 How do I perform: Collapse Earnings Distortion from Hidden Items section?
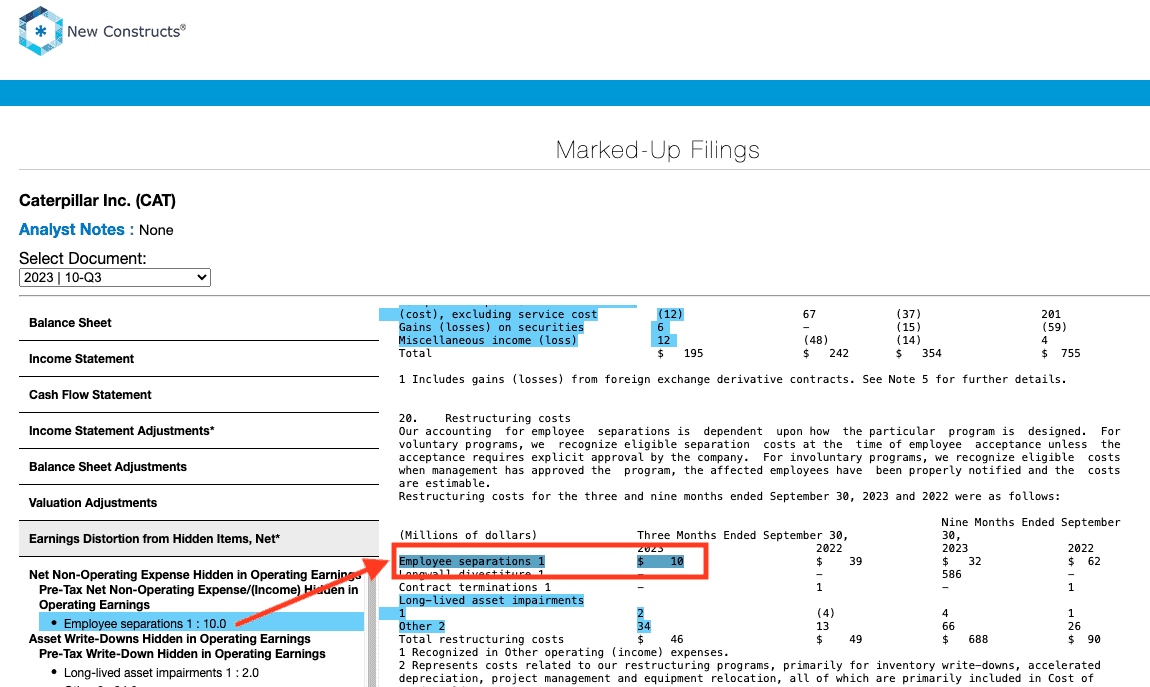pos(199,539)
